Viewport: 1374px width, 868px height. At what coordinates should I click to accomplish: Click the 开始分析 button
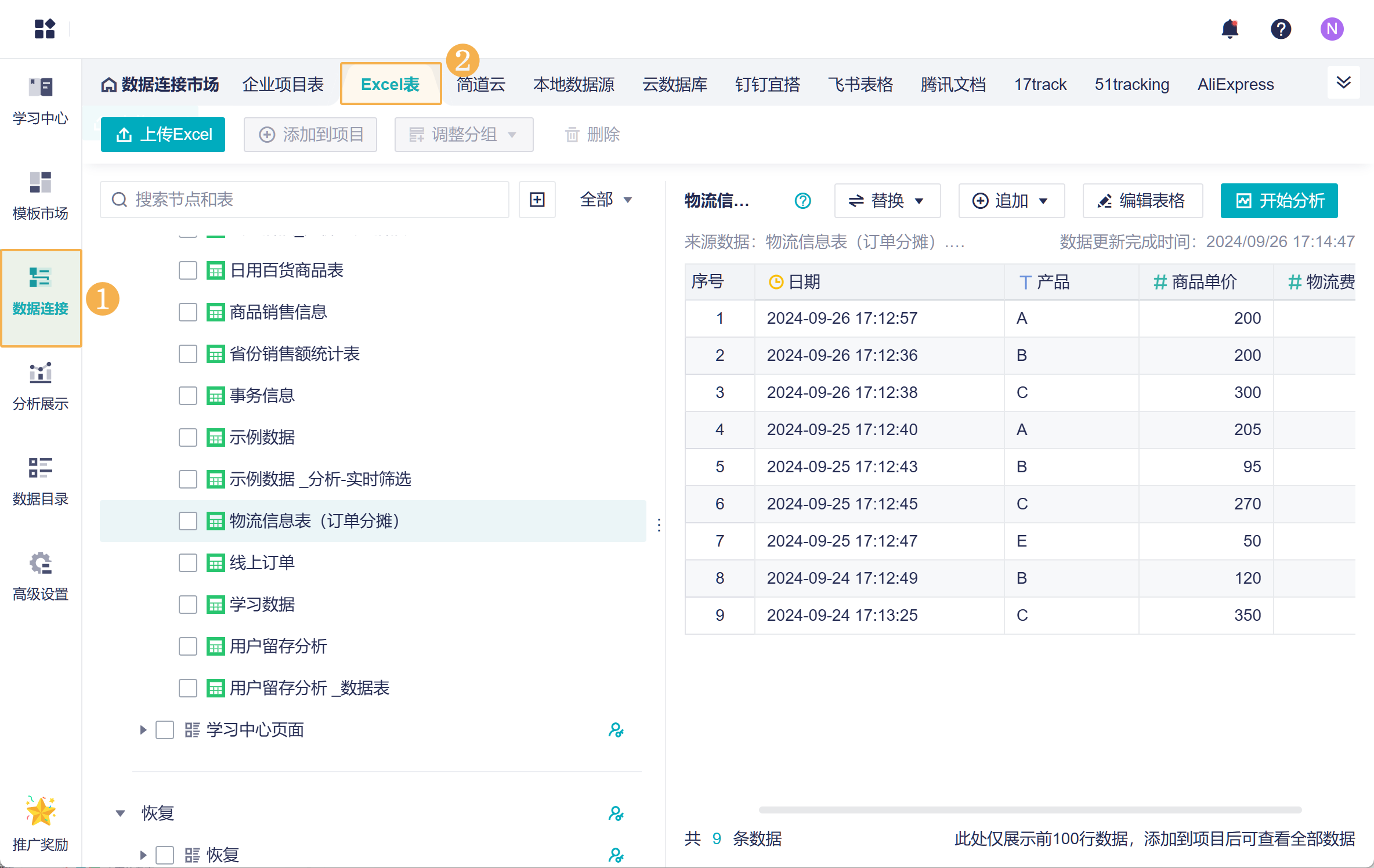click(1279, 201)
